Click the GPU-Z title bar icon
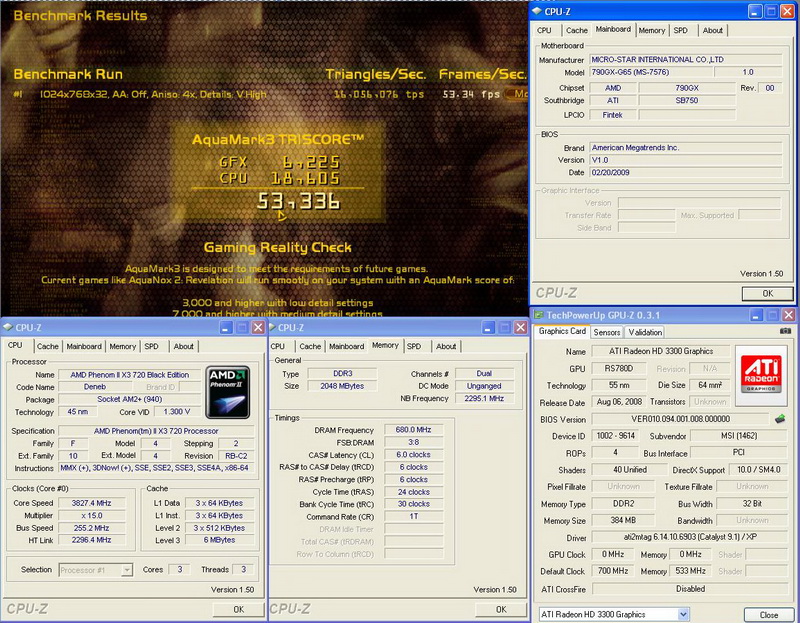800x623 pixels. coord(538,314)
